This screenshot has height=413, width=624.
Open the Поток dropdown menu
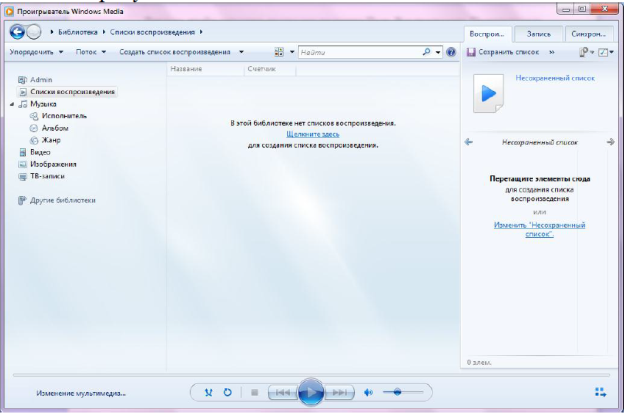[91, 52]
